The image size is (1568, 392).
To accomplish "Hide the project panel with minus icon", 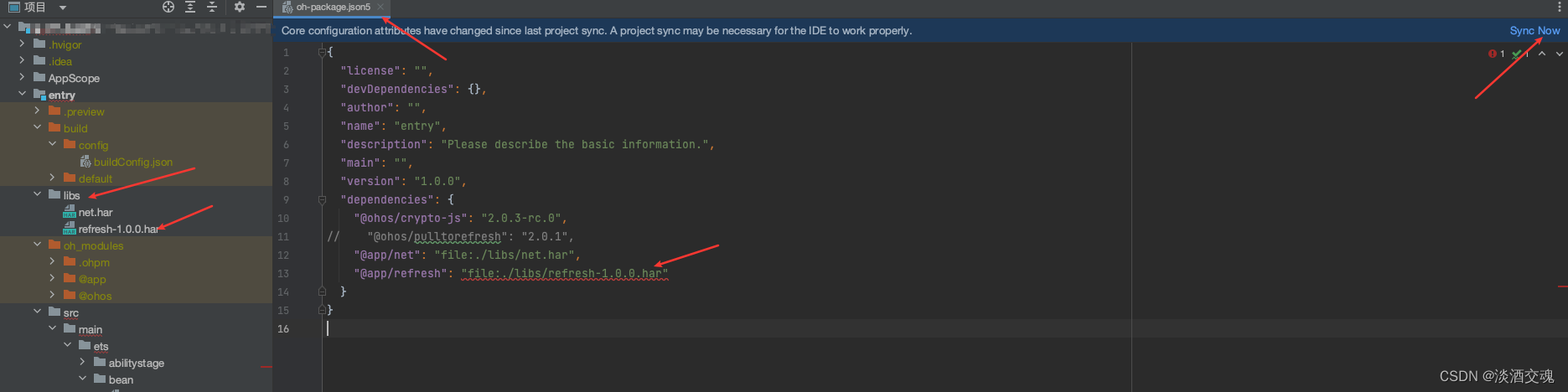I will click(261, 7).
